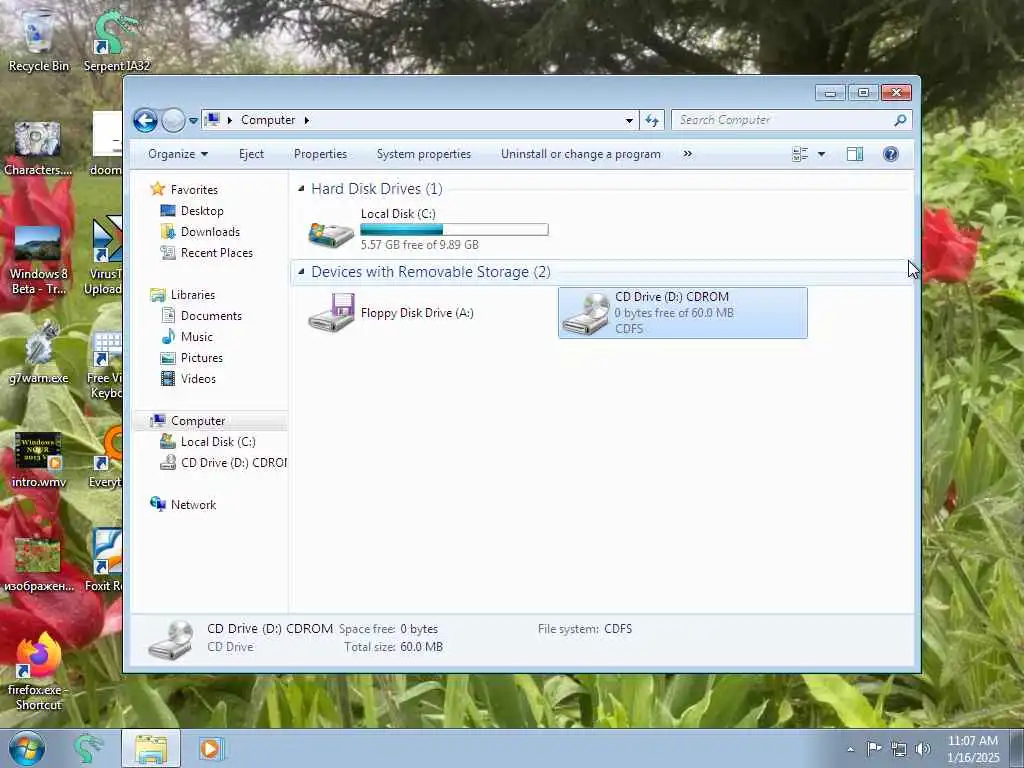The width and height of the screenshot is (1024, 768).
Task: Go back using the Back arrow button
Action: (x=146, y=120)
